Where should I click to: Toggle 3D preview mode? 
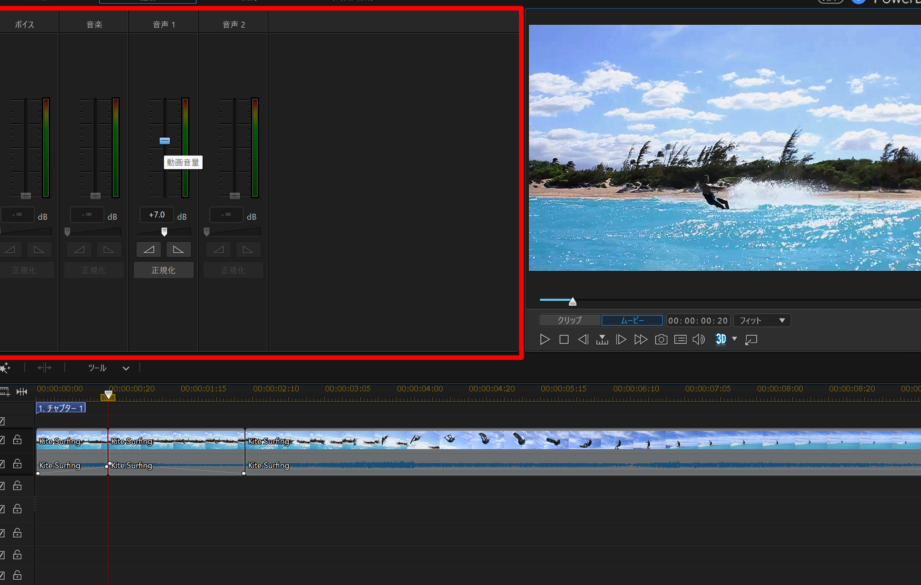(721, 339)
